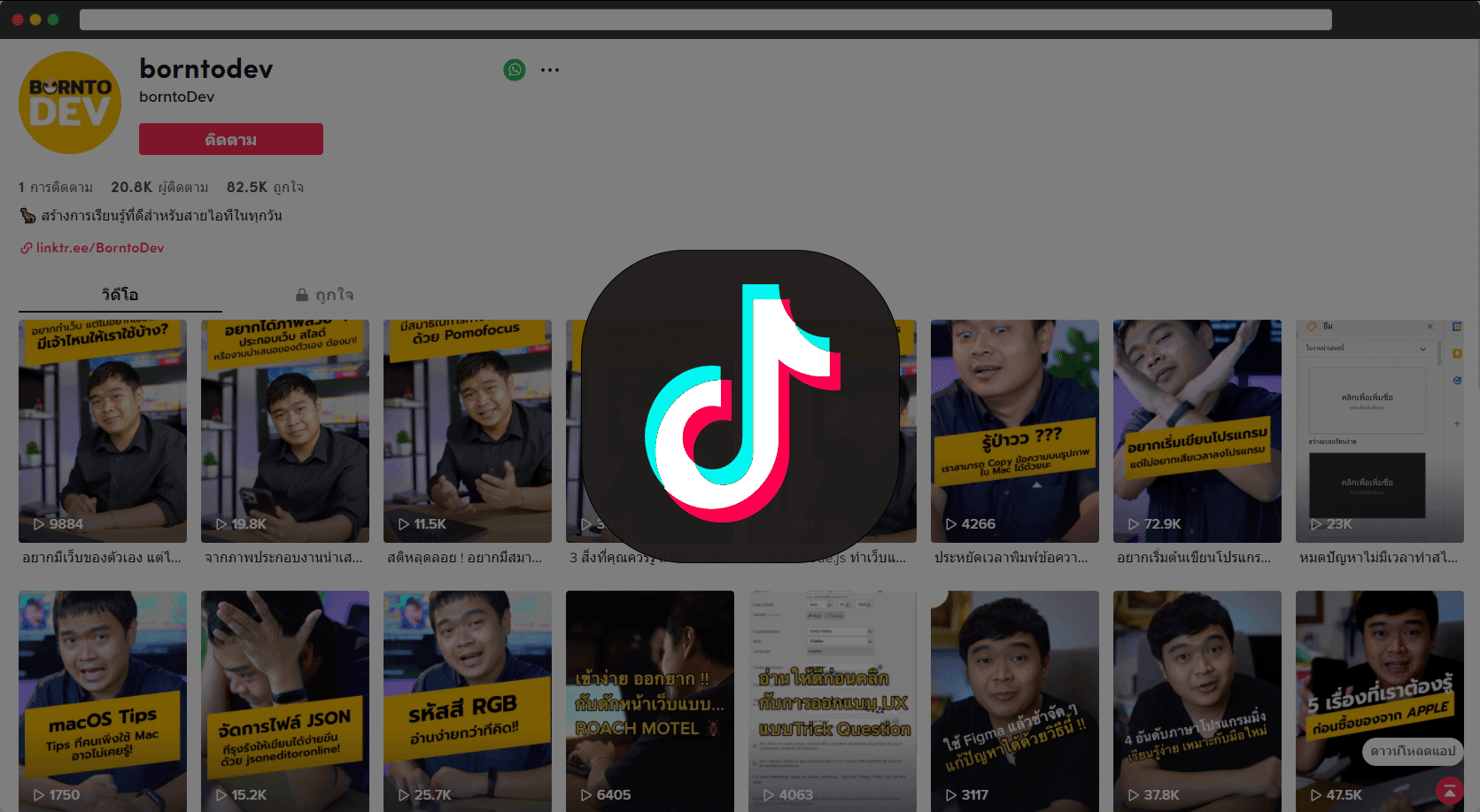Click caption หมดปัญหาไม่มีเวลาทำสไ...

click(1378, 558)
